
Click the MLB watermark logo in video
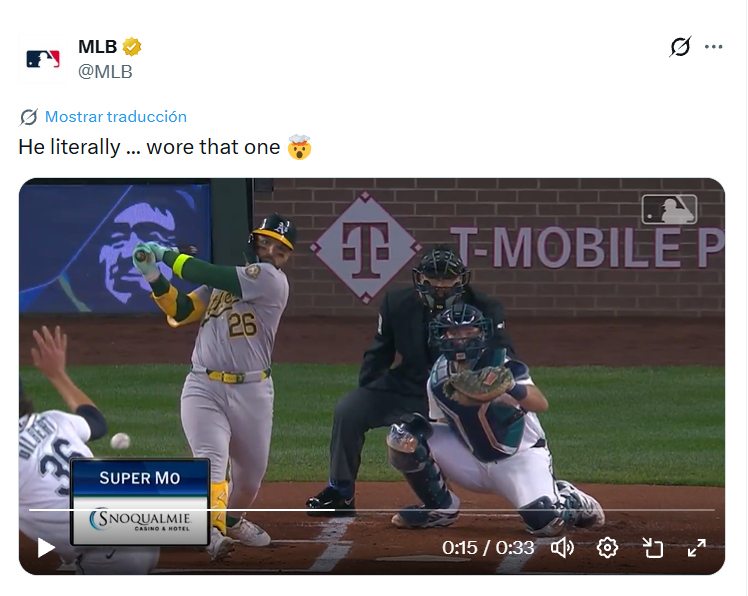tap(669, 210)
